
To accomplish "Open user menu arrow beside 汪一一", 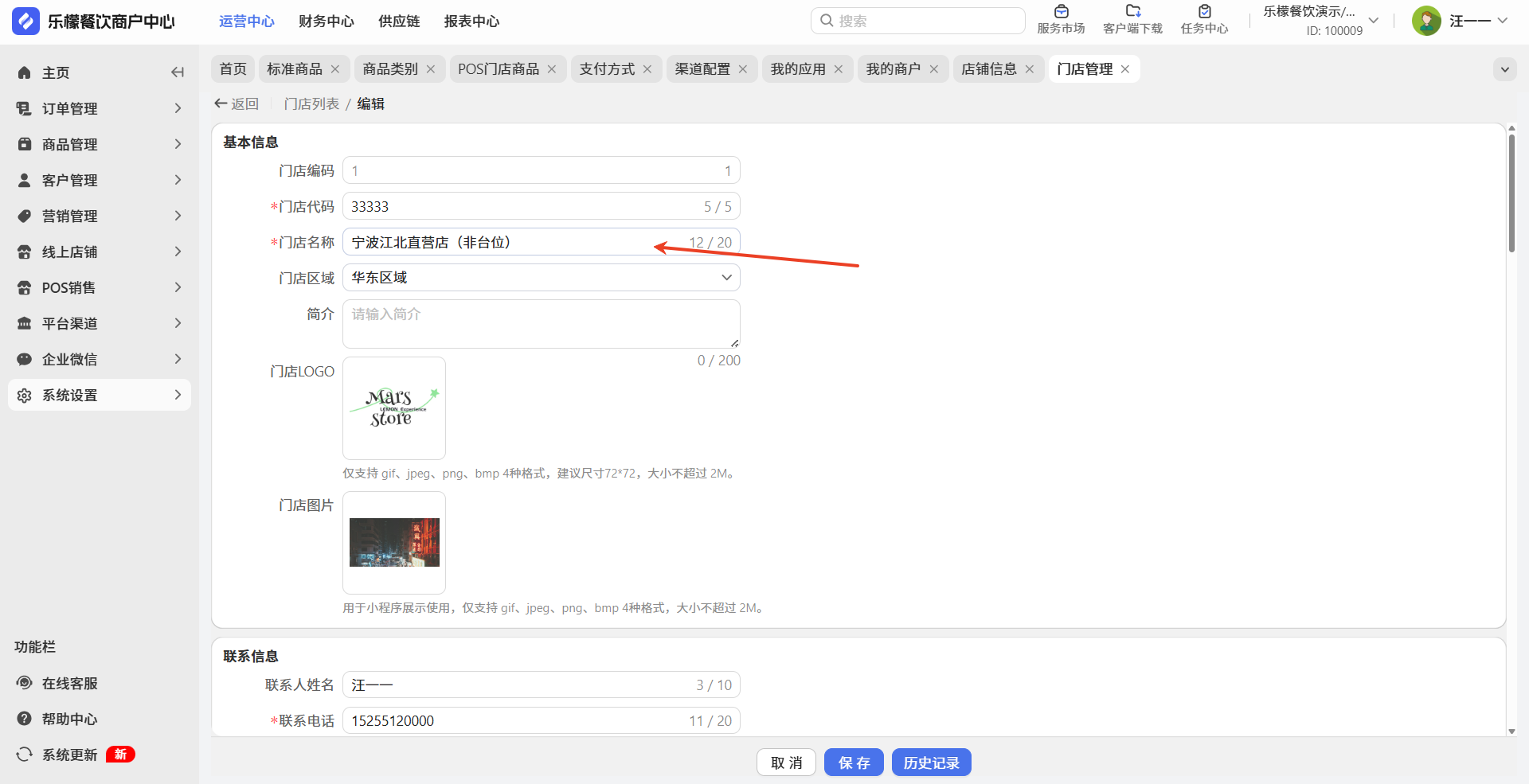I will coord(1503,21).
